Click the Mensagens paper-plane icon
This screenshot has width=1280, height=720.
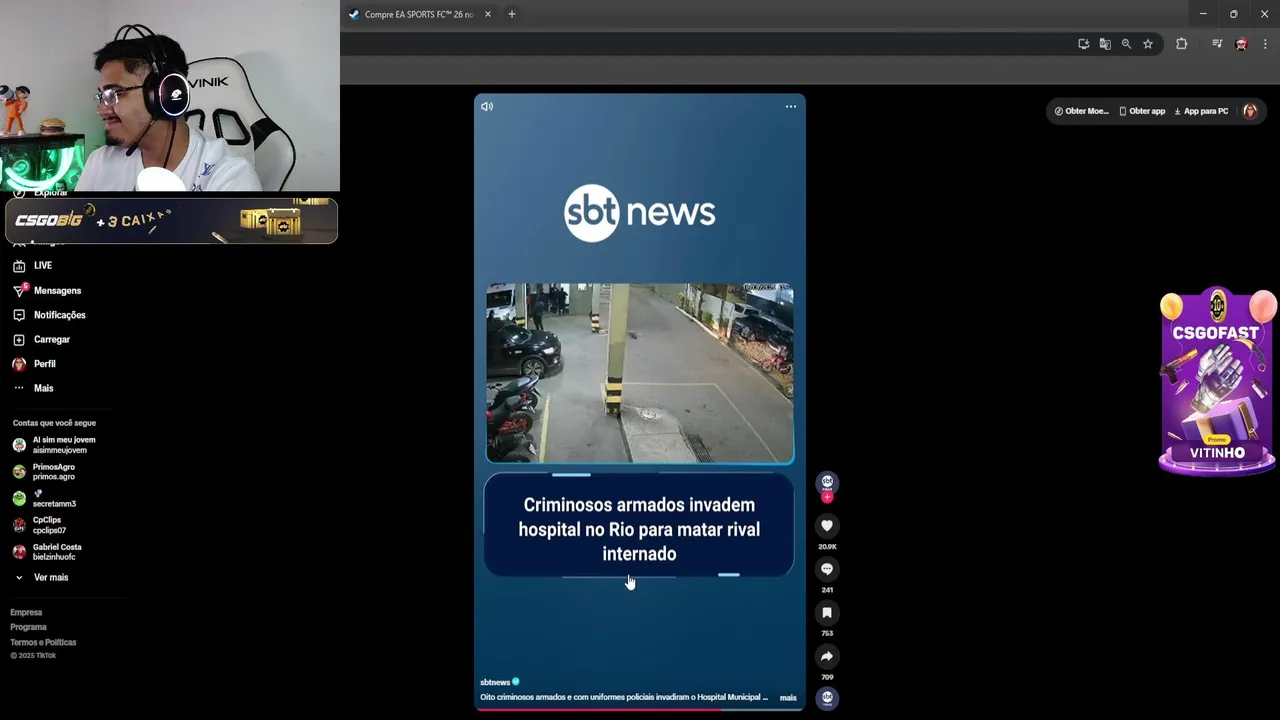19,290
